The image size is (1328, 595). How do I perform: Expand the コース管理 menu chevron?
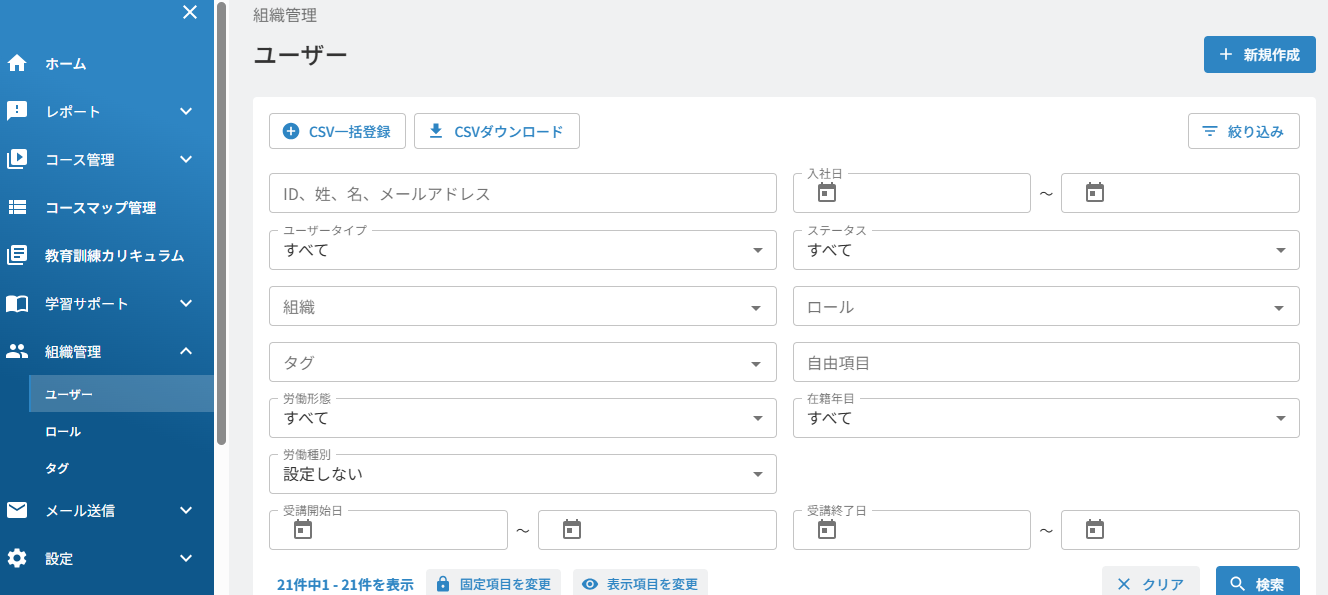tap(186, 159)
